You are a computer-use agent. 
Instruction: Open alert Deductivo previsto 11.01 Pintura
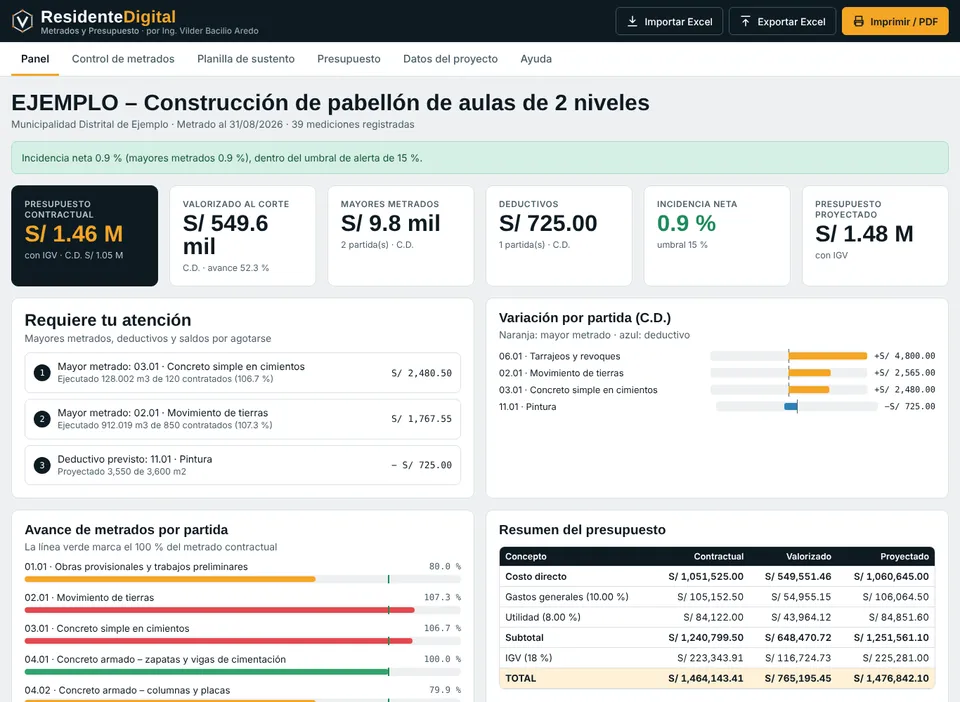[x=242, y=465]
